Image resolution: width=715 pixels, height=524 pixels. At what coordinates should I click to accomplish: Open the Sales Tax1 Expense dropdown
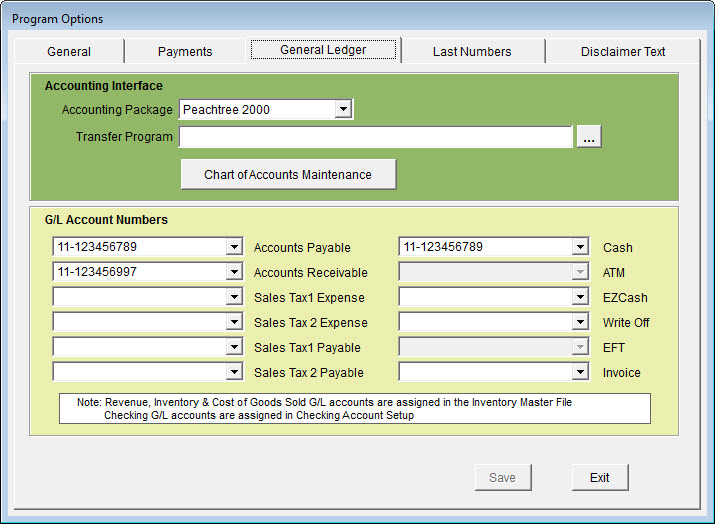coord(234,297)
